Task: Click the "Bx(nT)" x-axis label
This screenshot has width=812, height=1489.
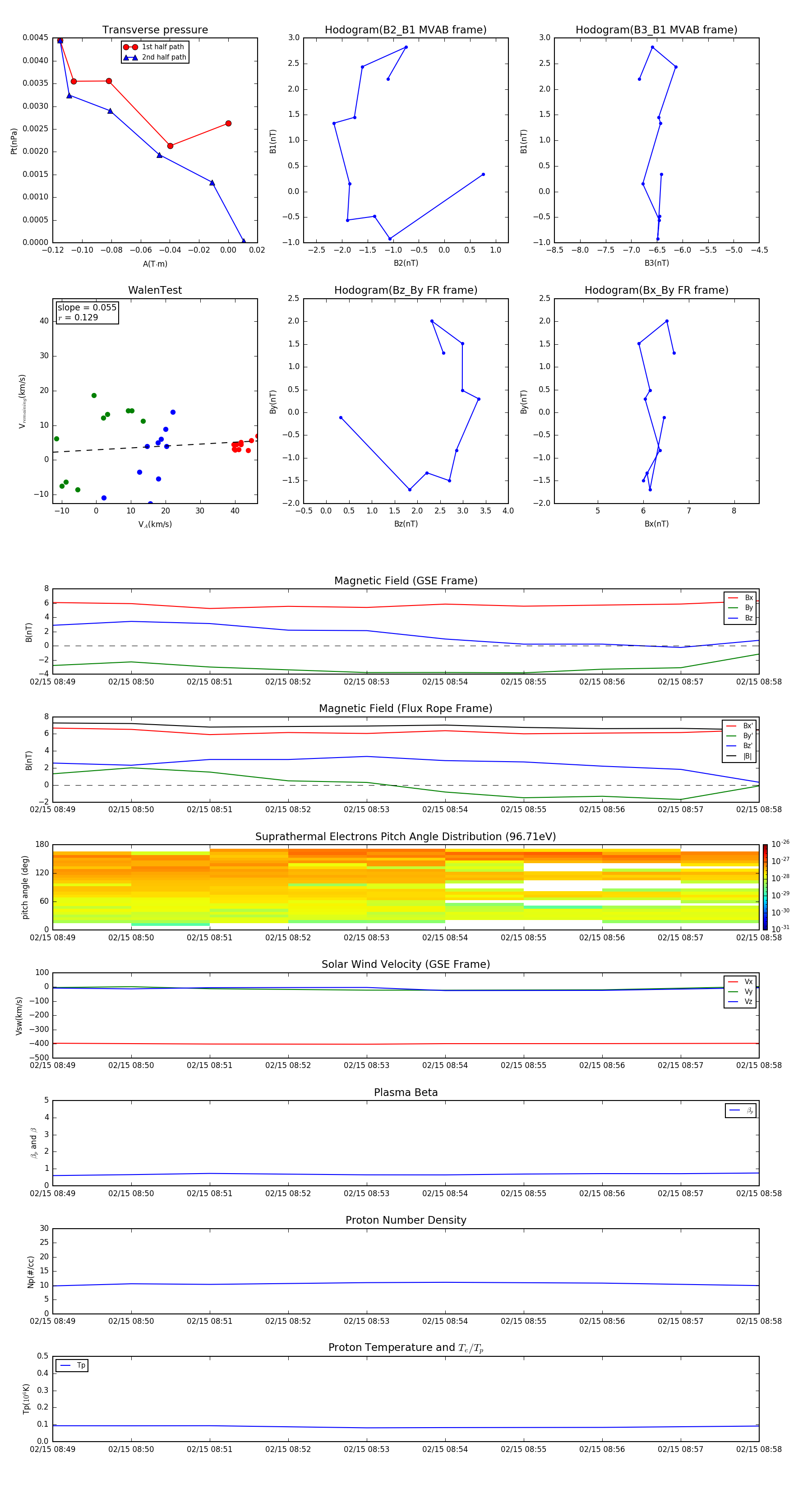Action: pyautogui.click(x=656, y=524)
